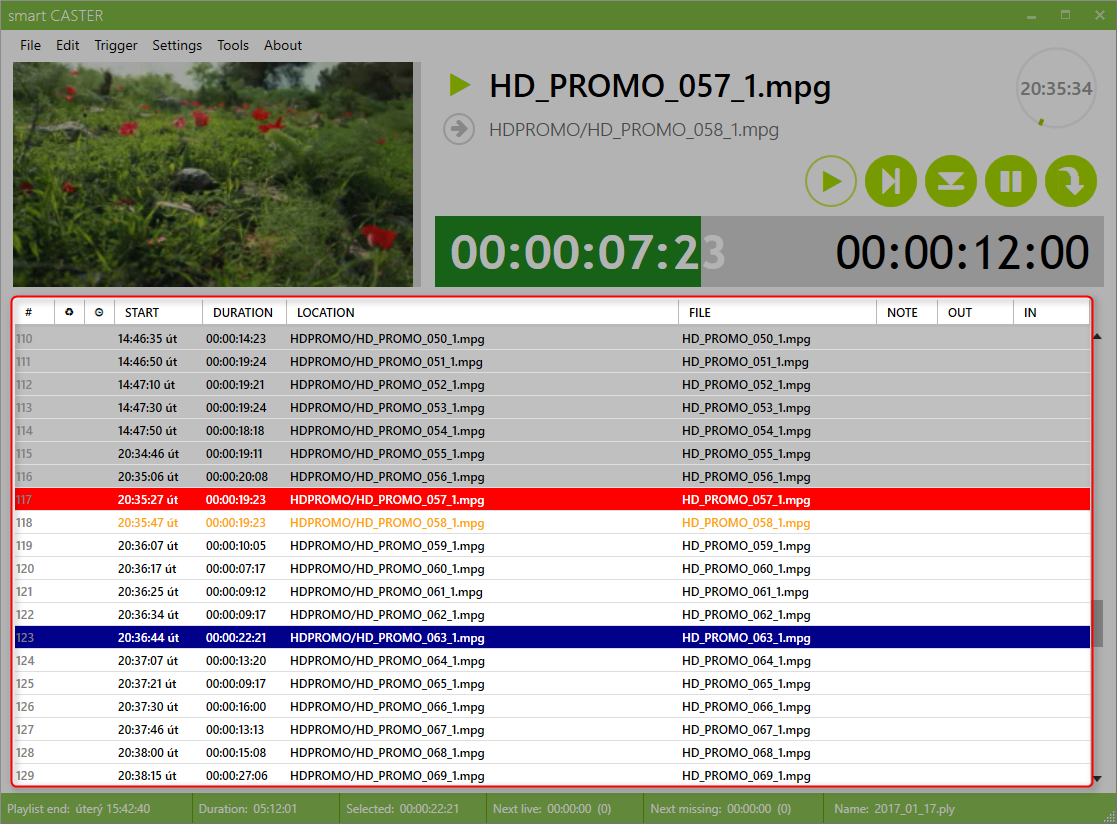
Task: Click the video preview thumbnail
Action: click(x=213, y=174)
